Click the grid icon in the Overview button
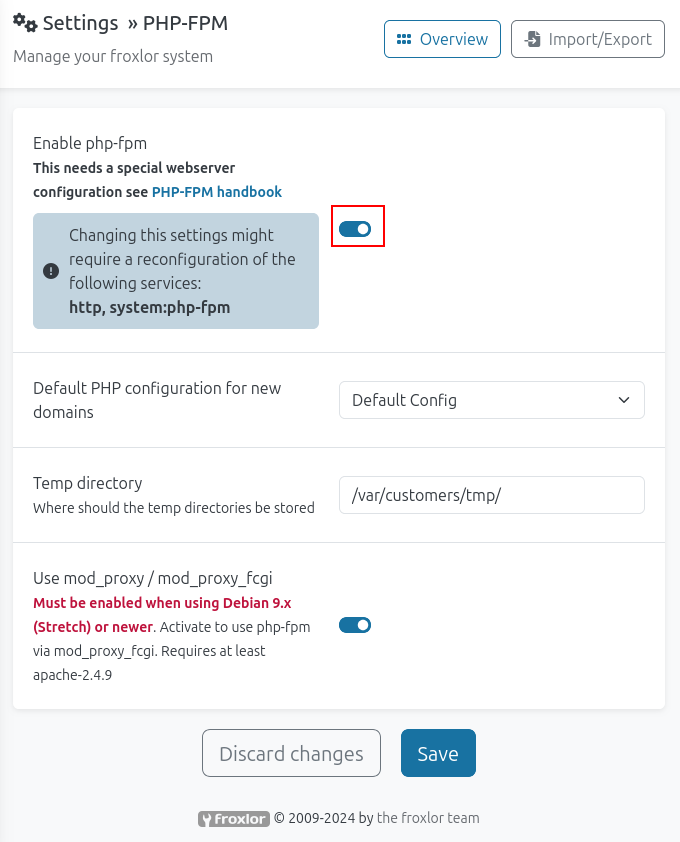This screenshot has height=842, width=680. click(x=404, y=40)
